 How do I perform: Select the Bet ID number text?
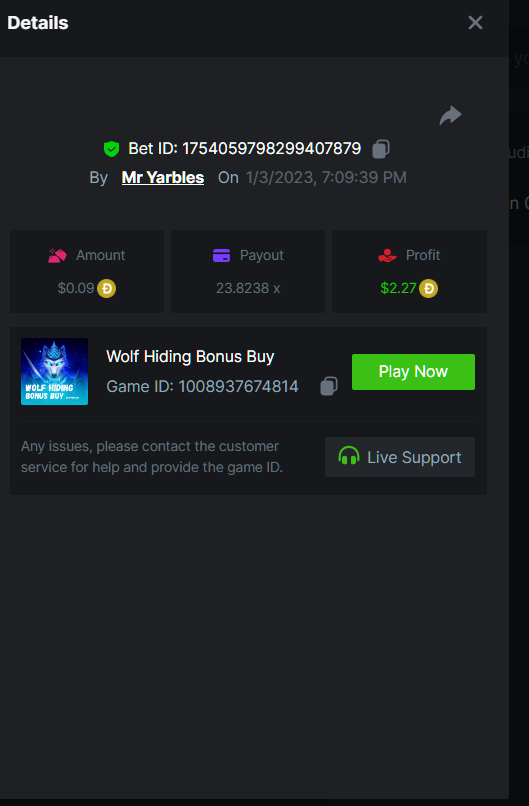coord(271,149)
